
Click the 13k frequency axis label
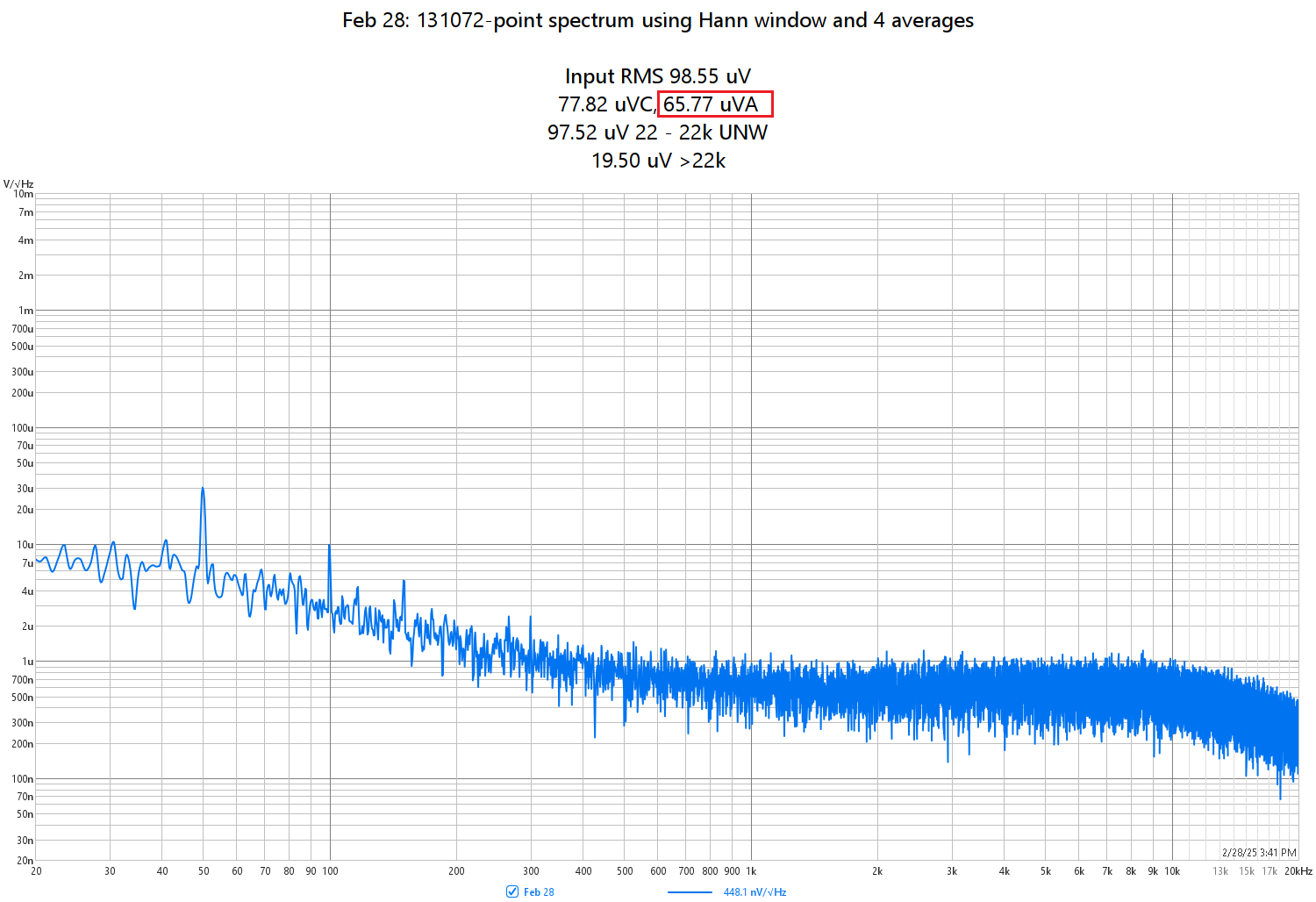click(x=1220, y=871)
